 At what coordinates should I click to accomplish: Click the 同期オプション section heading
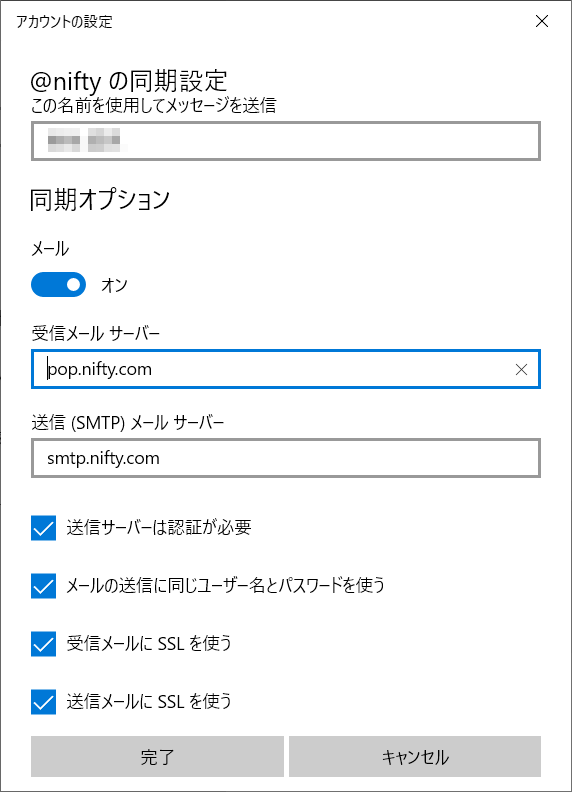[x=100, y=199]
